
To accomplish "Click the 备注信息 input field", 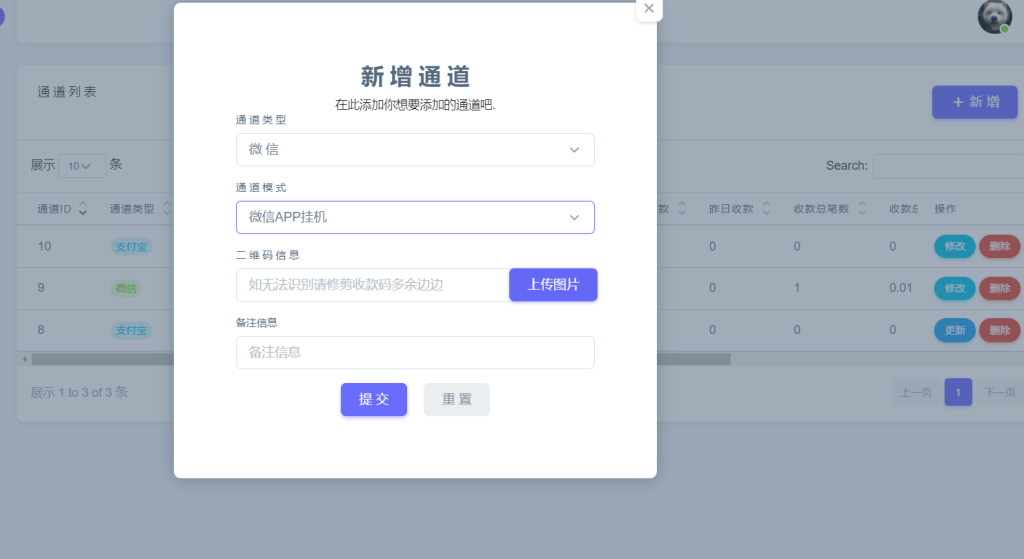I will tap(415, 352).
